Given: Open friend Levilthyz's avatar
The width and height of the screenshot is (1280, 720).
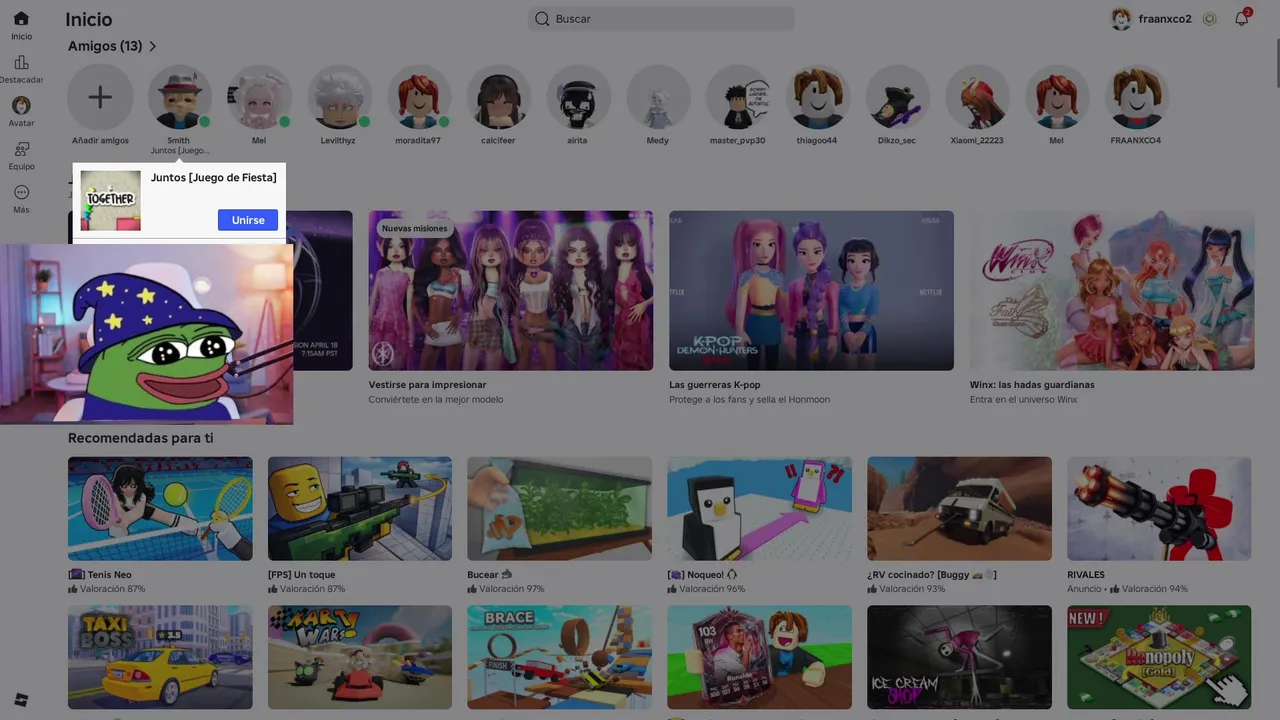Looking at the screenshot, I should (x=339, y=97).
